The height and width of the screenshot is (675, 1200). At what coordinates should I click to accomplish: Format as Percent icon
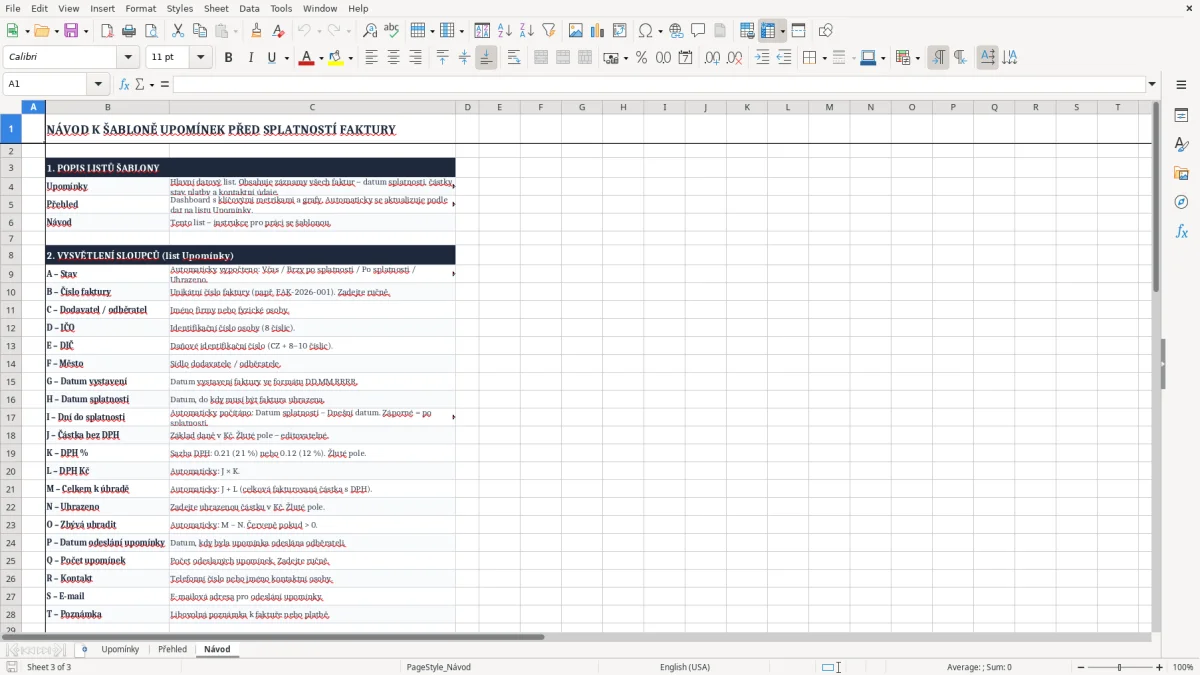[641, 58]
